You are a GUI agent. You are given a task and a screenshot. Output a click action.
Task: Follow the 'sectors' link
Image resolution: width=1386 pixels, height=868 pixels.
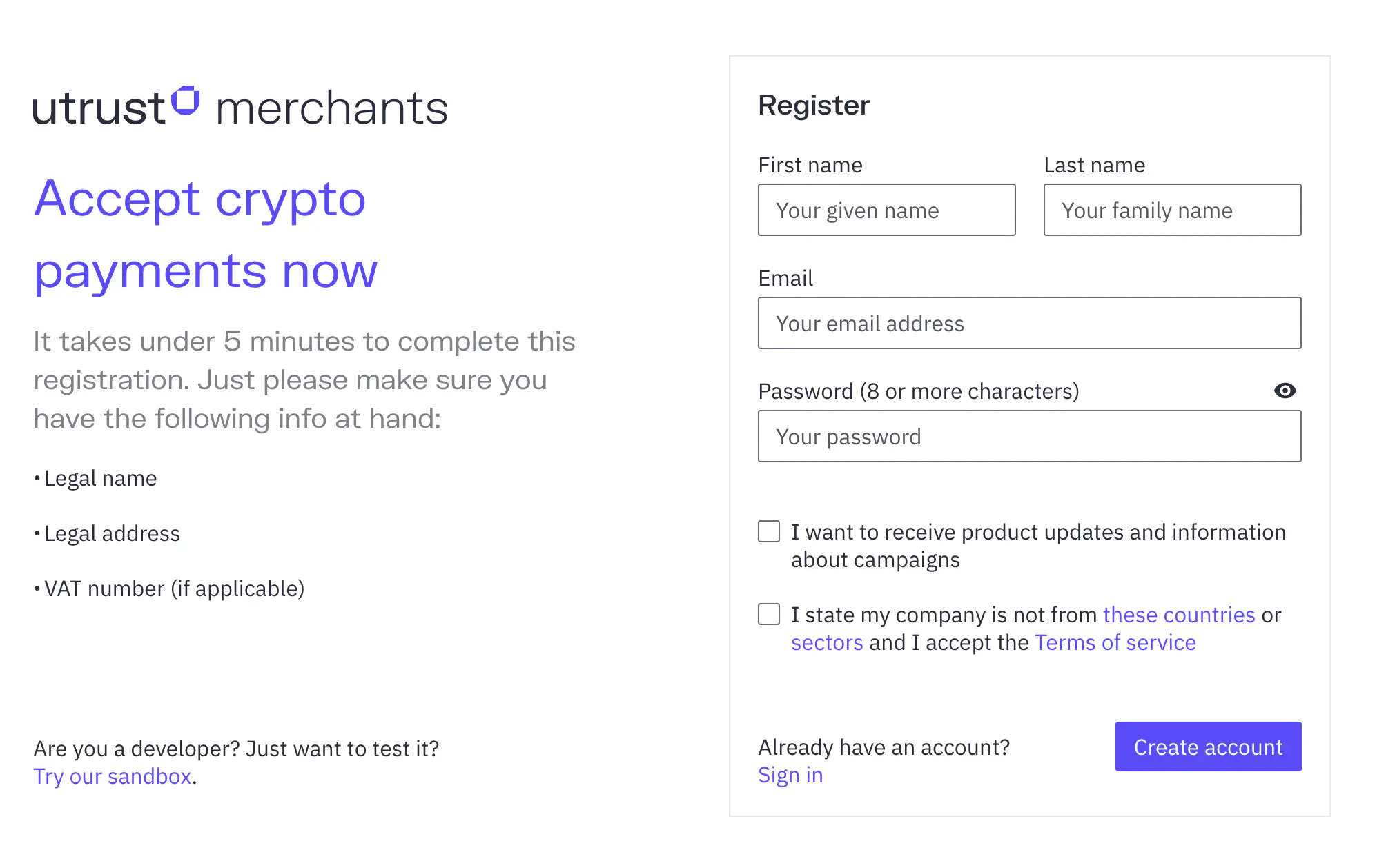click(x=827, y=642)
